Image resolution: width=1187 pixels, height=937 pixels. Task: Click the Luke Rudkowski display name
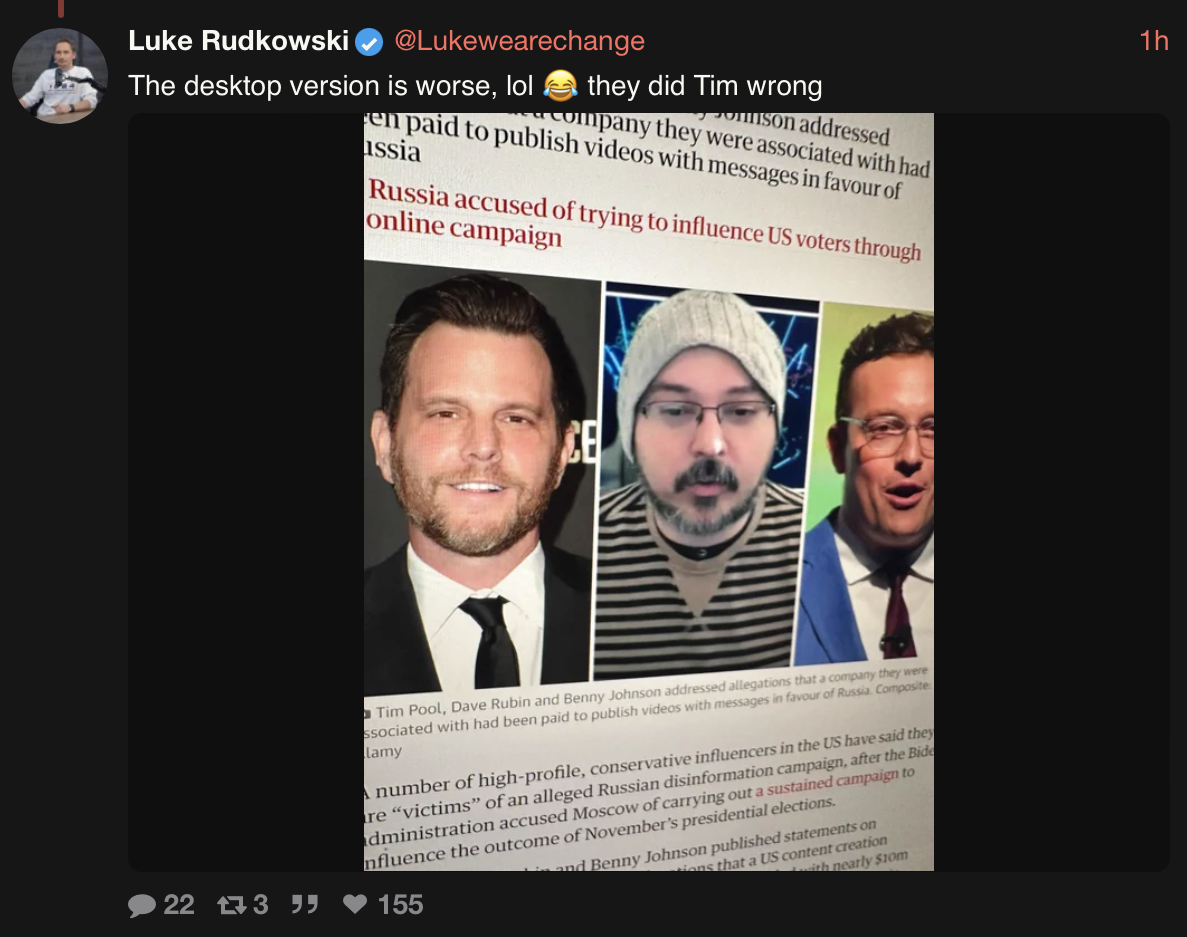[x=238, y=41]
